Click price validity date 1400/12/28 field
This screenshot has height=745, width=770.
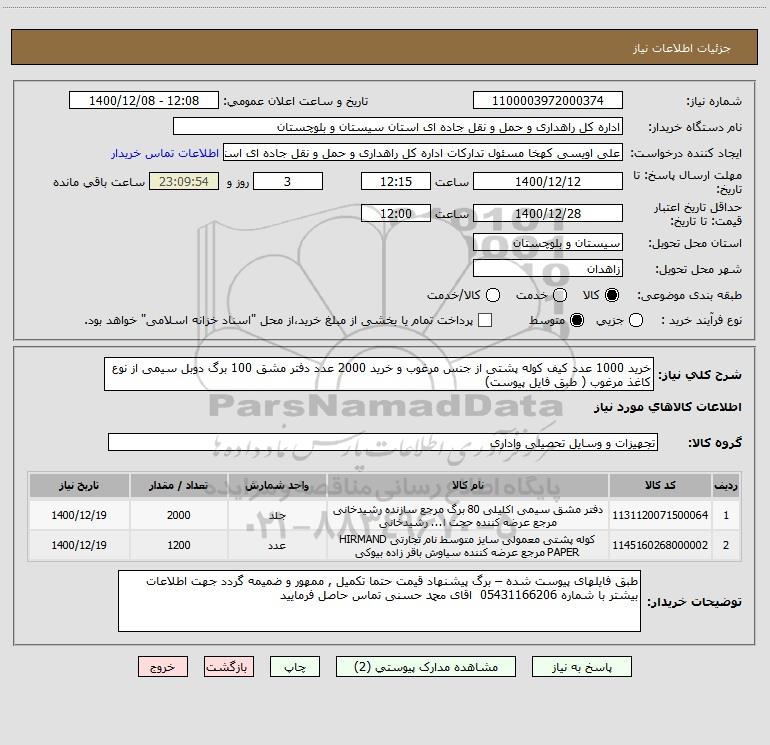(548, 213)
